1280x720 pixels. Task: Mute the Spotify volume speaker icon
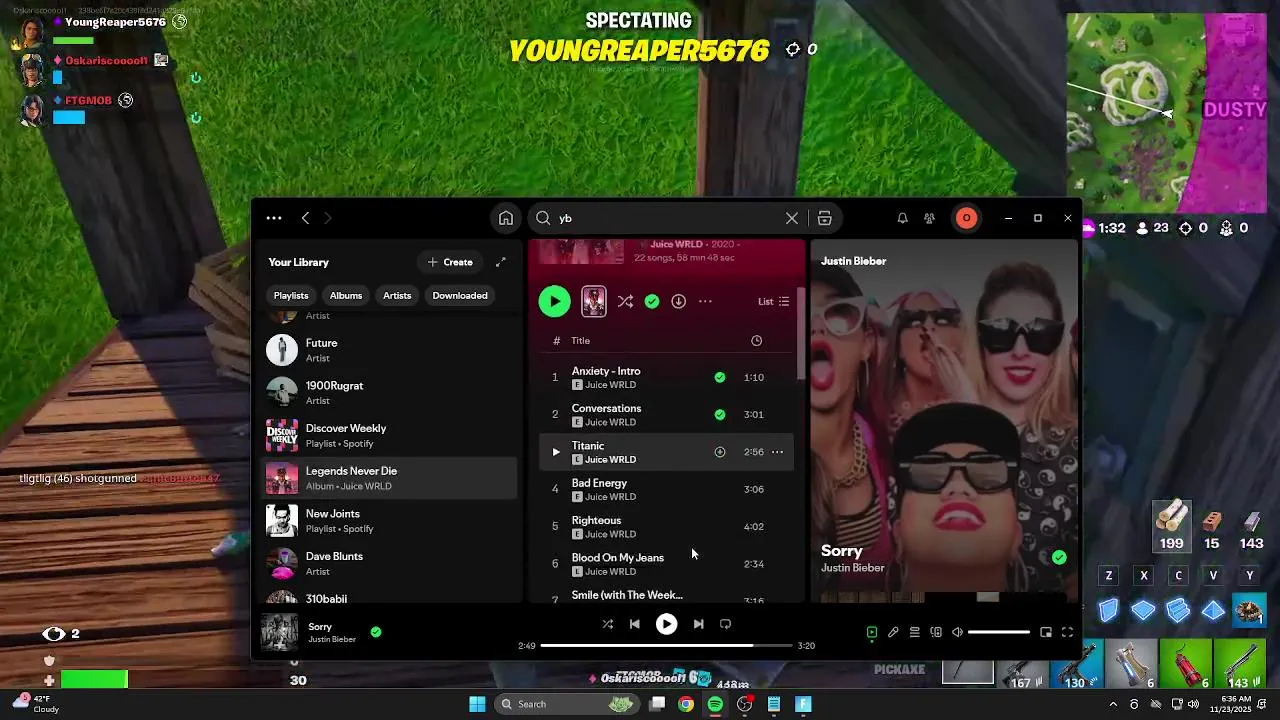(957, 632)
